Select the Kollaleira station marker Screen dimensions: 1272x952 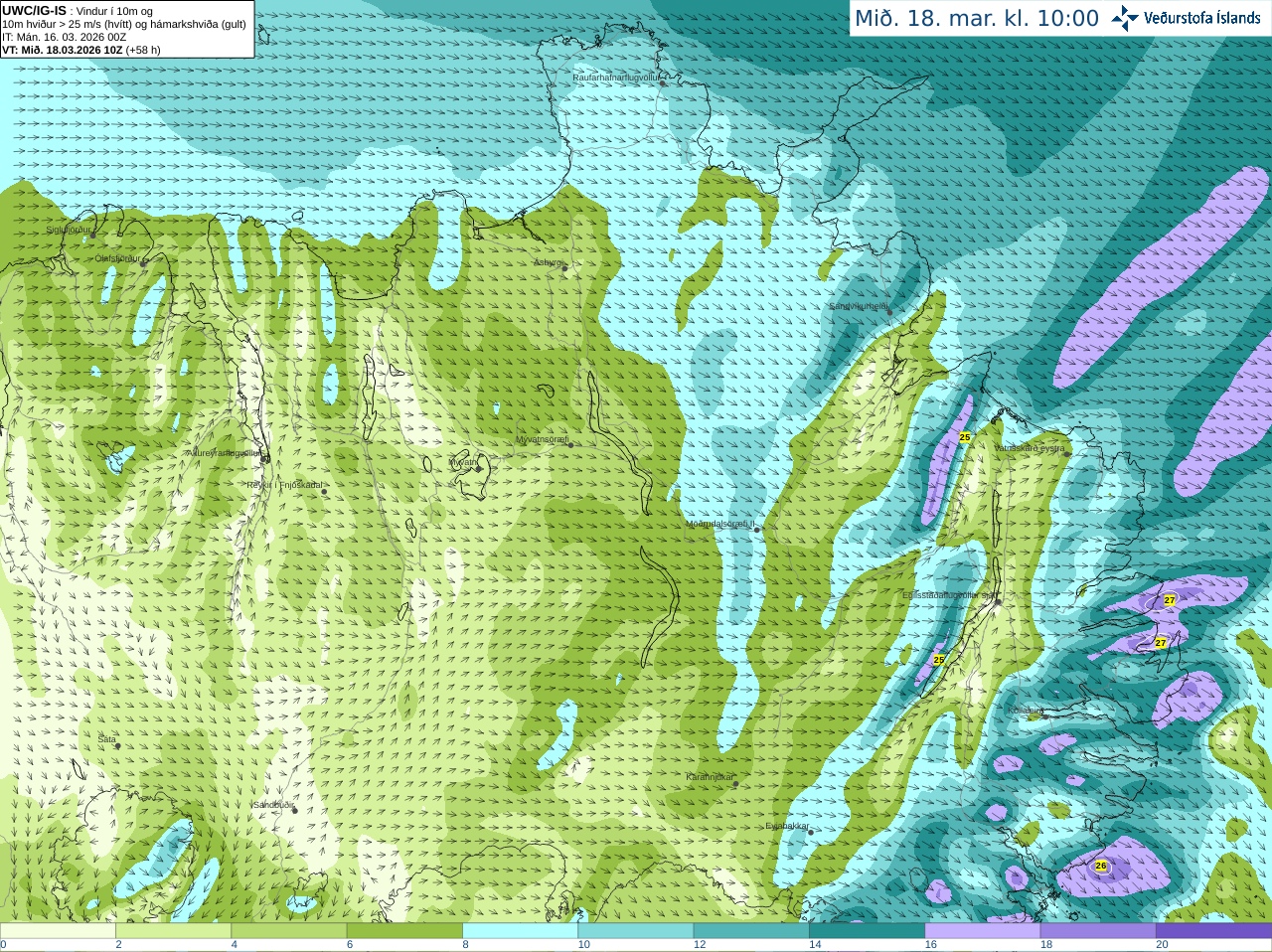pyautogui.click(x=1044, y=715)
